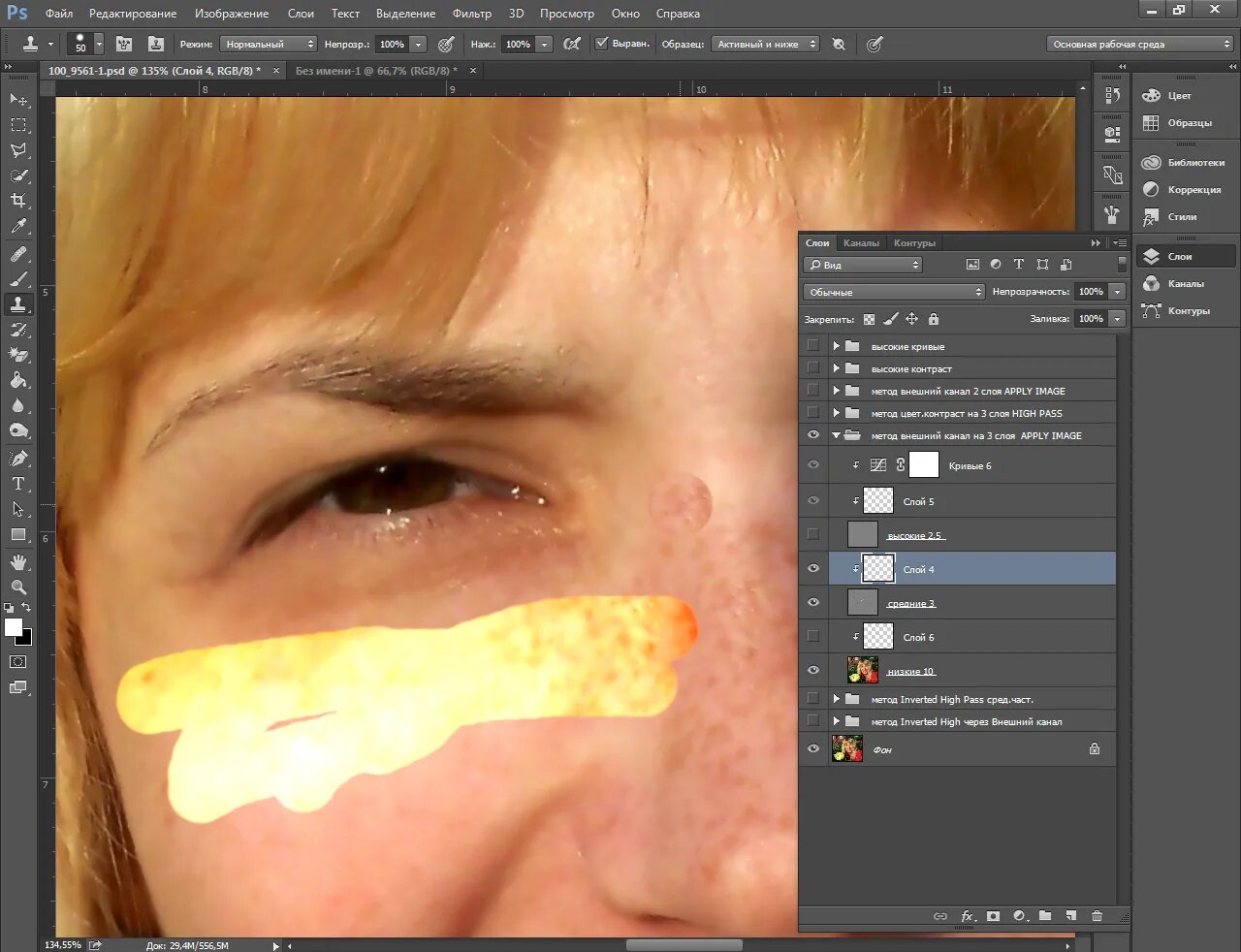Image resolution: width=1241 pixels, height=952 pixels.
Task: Lock transparent pixels of layer
Action: coord(869,319)
